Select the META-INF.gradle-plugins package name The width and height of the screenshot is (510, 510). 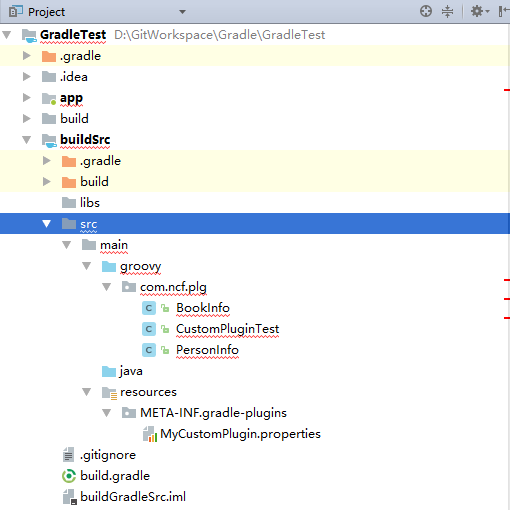tap(213, 413)
